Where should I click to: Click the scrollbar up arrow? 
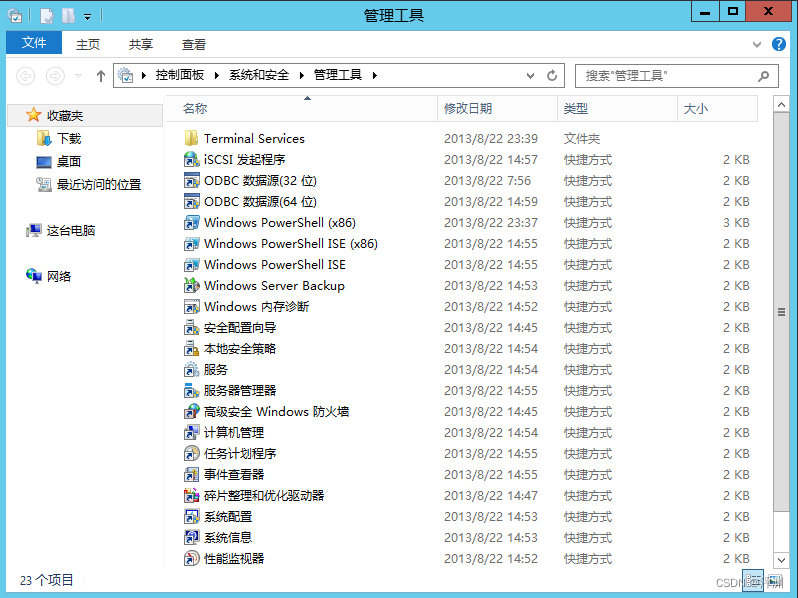pyautogui.click(x=781, y=104)
